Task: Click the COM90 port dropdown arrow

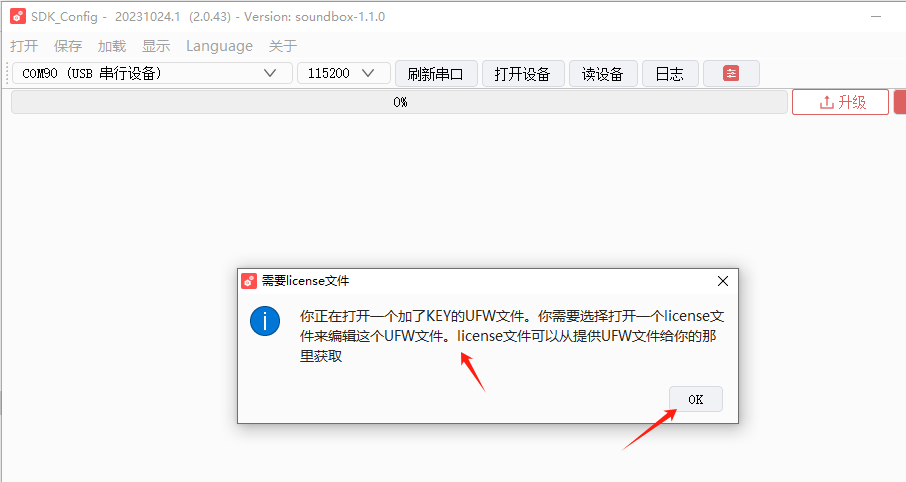Action: pos(270,73)
